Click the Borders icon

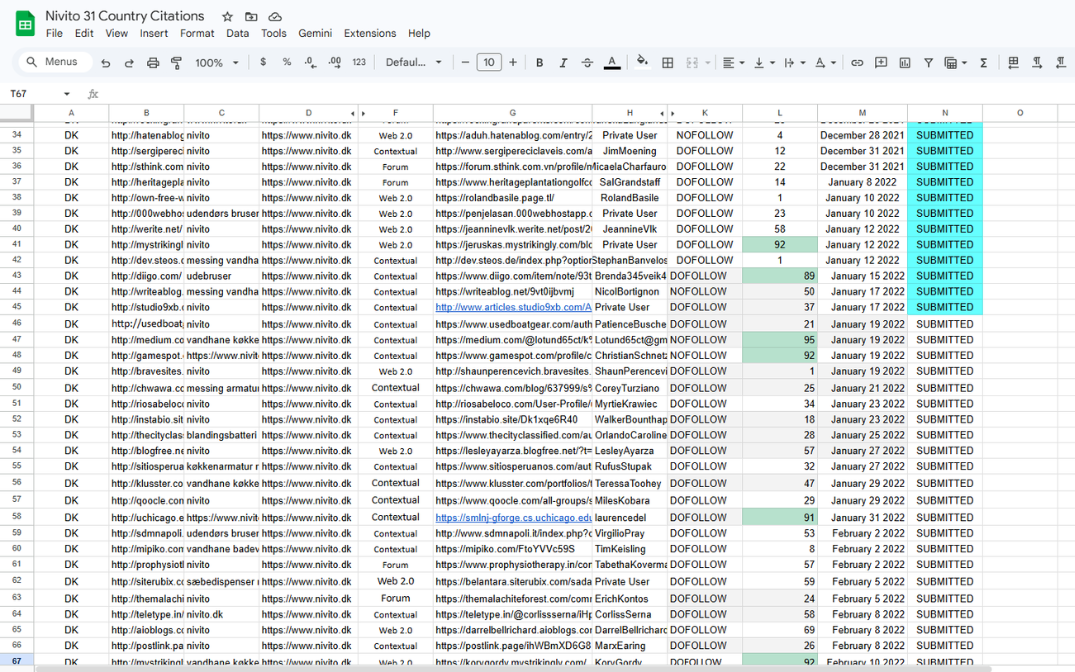coord(668,62)
